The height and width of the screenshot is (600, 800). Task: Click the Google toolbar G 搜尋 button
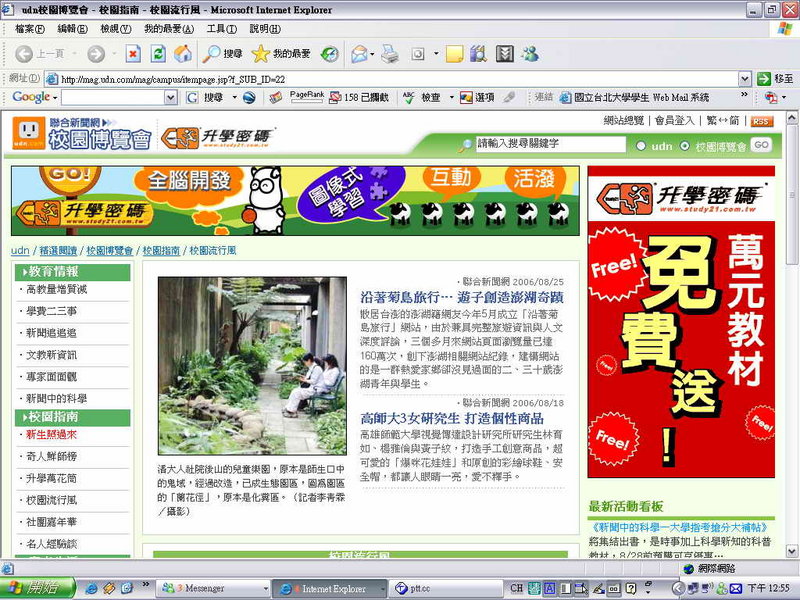point(207,97)
